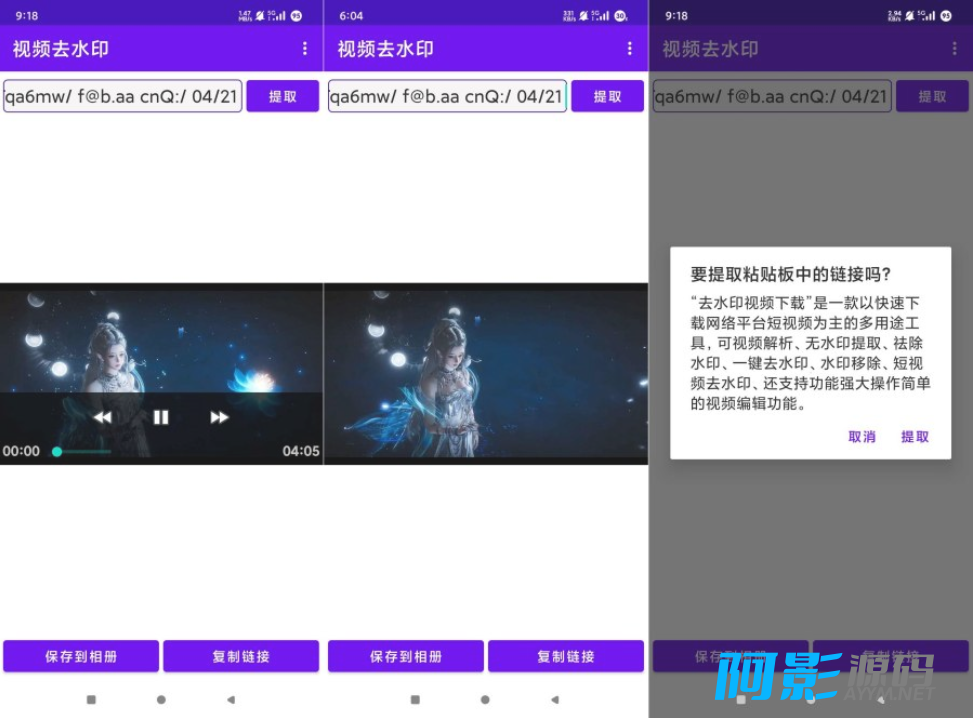Open the overflow menu on the 6:04 screen

click(629, 48)
